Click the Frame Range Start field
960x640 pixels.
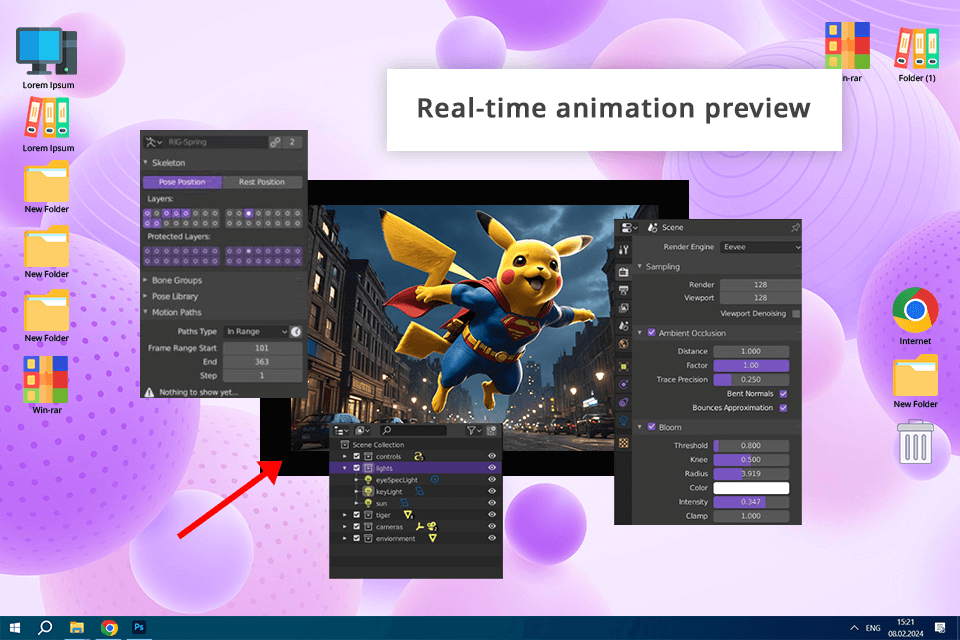(262, 348)
